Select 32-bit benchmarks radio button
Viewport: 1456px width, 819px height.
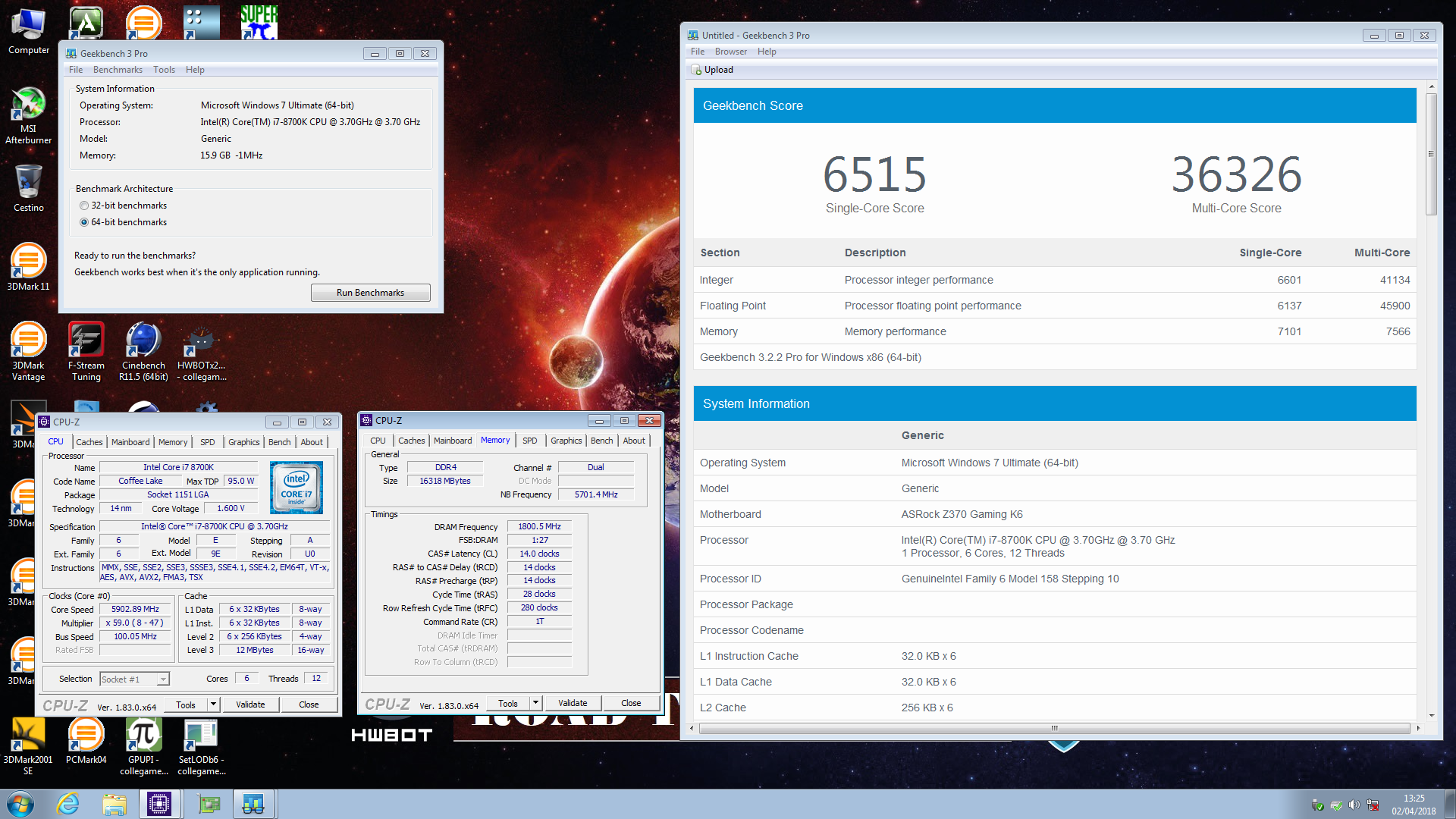click(83, 206)
